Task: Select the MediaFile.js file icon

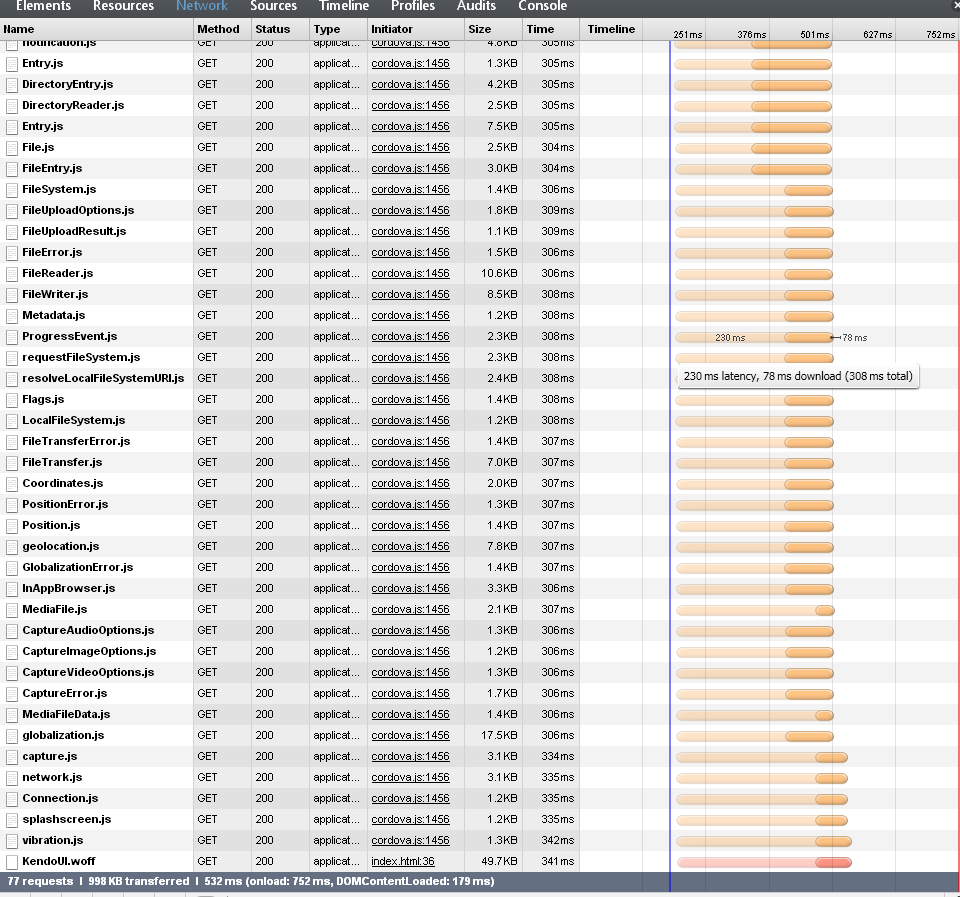Action: (x=11, y=610)
